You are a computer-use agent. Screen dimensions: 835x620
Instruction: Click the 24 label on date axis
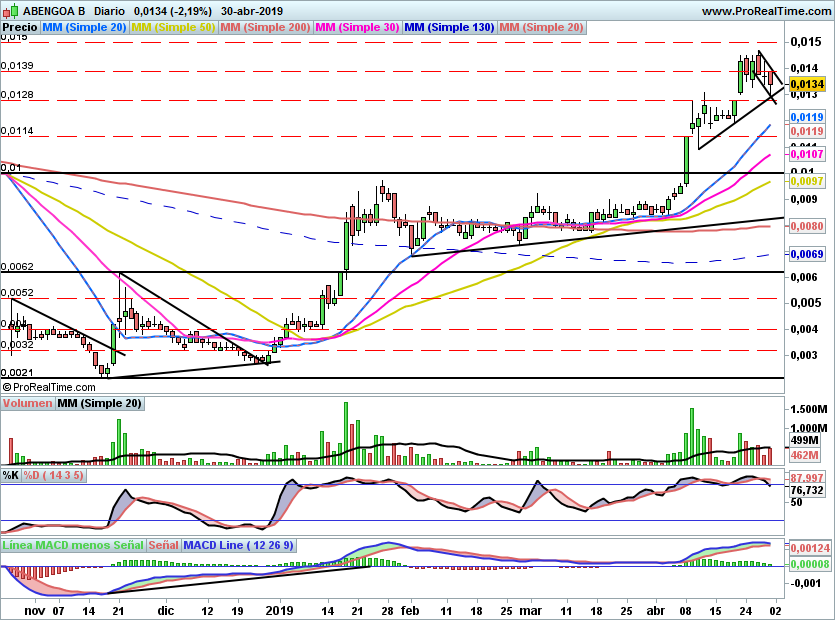pos(746,611)
